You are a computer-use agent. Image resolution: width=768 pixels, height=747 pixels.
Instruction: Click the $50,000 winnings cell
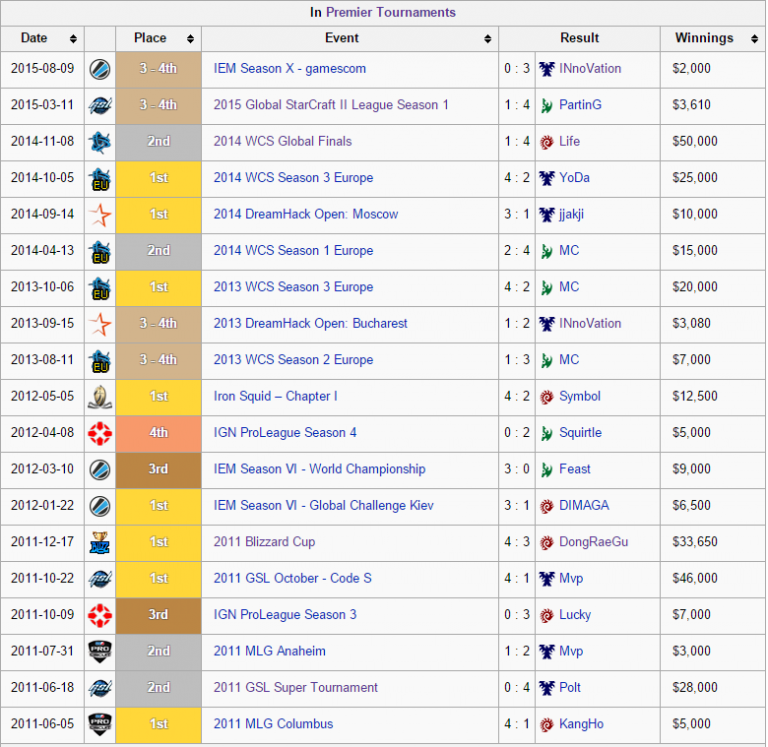(x=695, y=142)
